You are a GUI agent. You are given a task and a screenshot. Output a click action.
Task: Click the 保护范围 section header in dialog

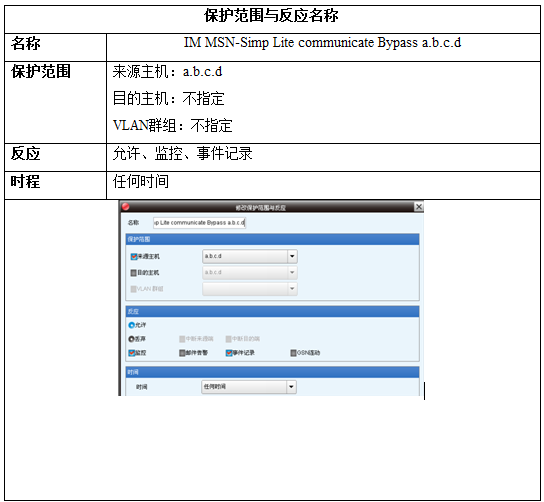pos(272,239)
